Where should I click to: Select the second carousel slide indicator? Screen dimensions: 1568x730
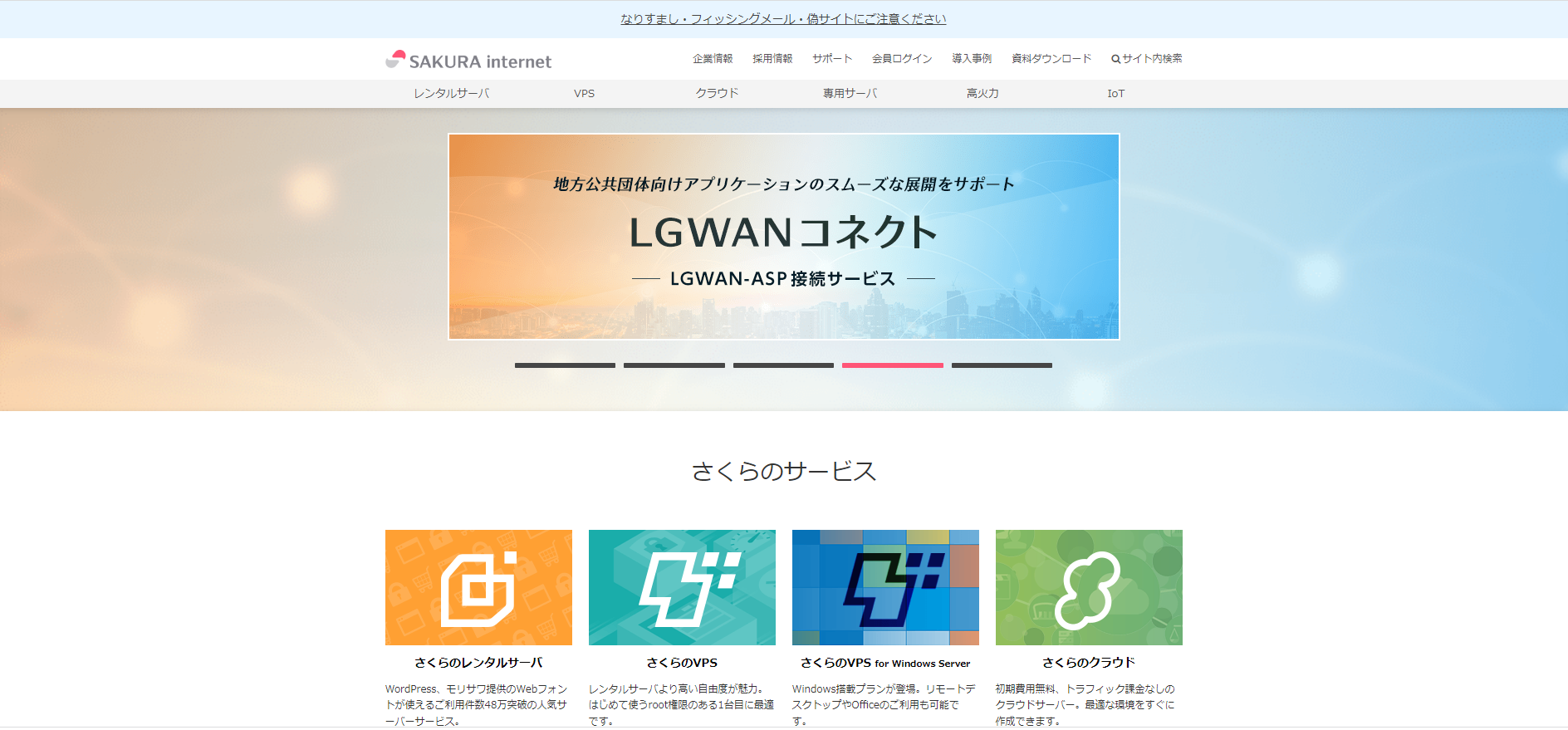[674, 365]
